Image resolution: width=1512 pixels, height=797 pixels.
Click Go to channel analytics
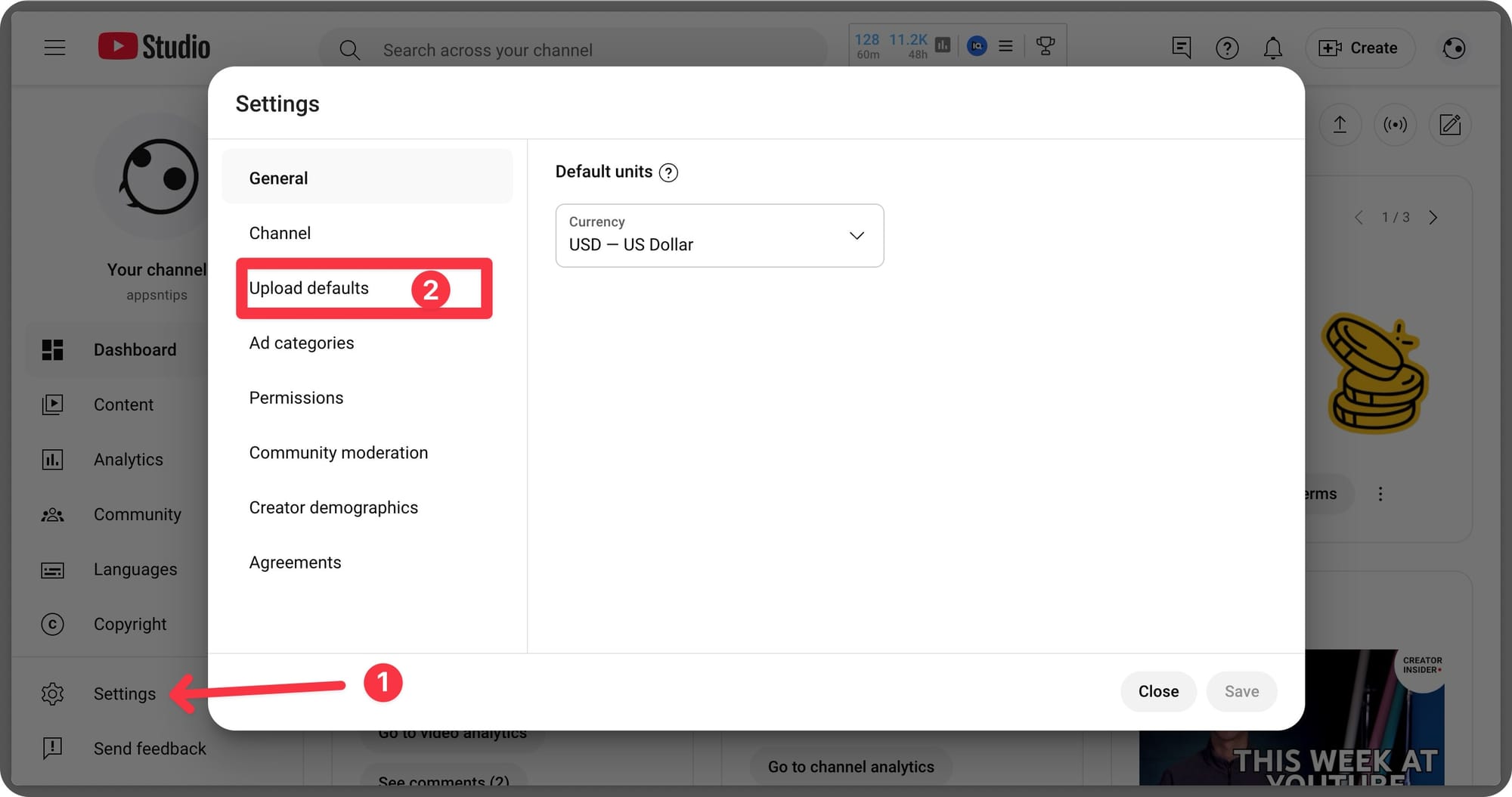click(x=850, y=766)
